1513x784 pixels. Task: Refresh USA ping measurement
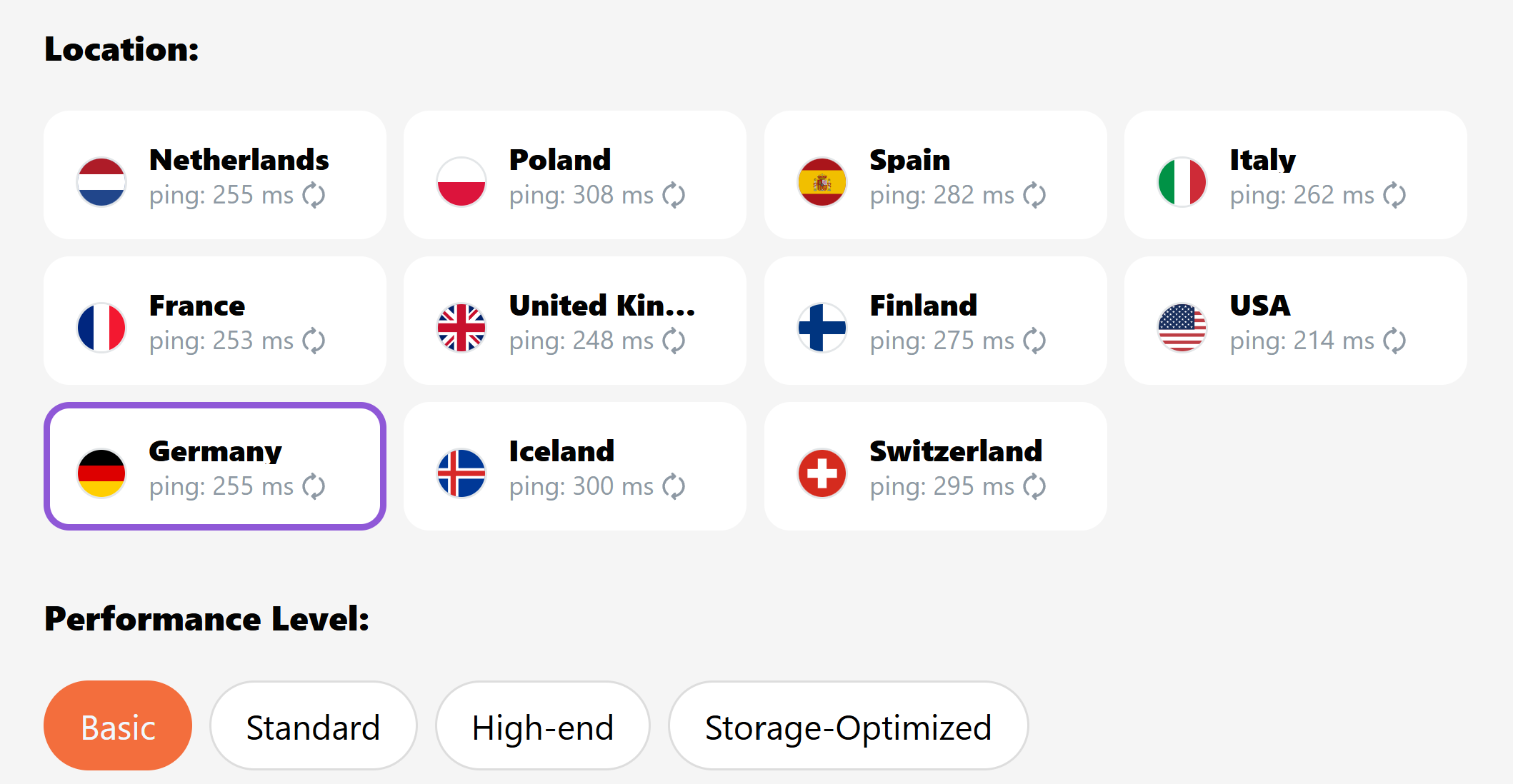coord(1394,341)
